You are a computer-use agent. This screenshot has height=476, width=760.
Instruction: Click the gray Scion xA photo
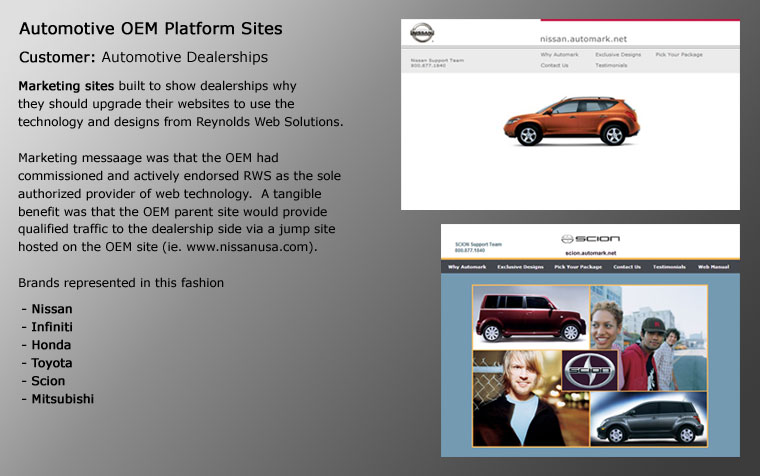649,419
